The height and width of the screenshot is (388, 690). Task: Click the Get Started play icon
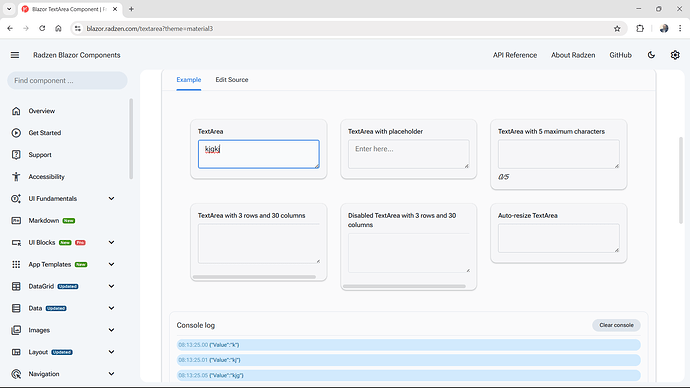click(16, 133)
